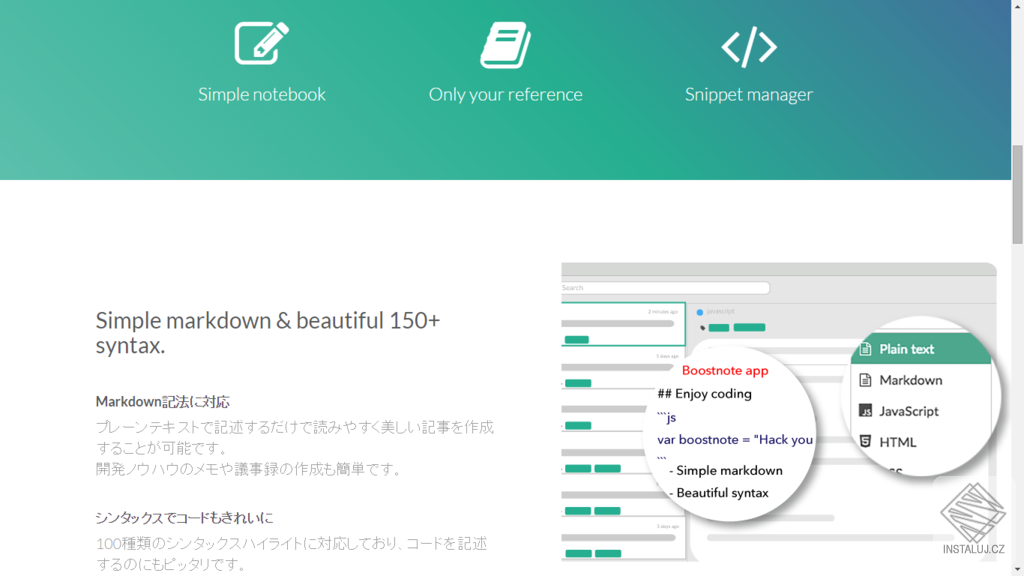Click the page vertical scrollbar thumb
The image size is (1024, 576).
1017,195
